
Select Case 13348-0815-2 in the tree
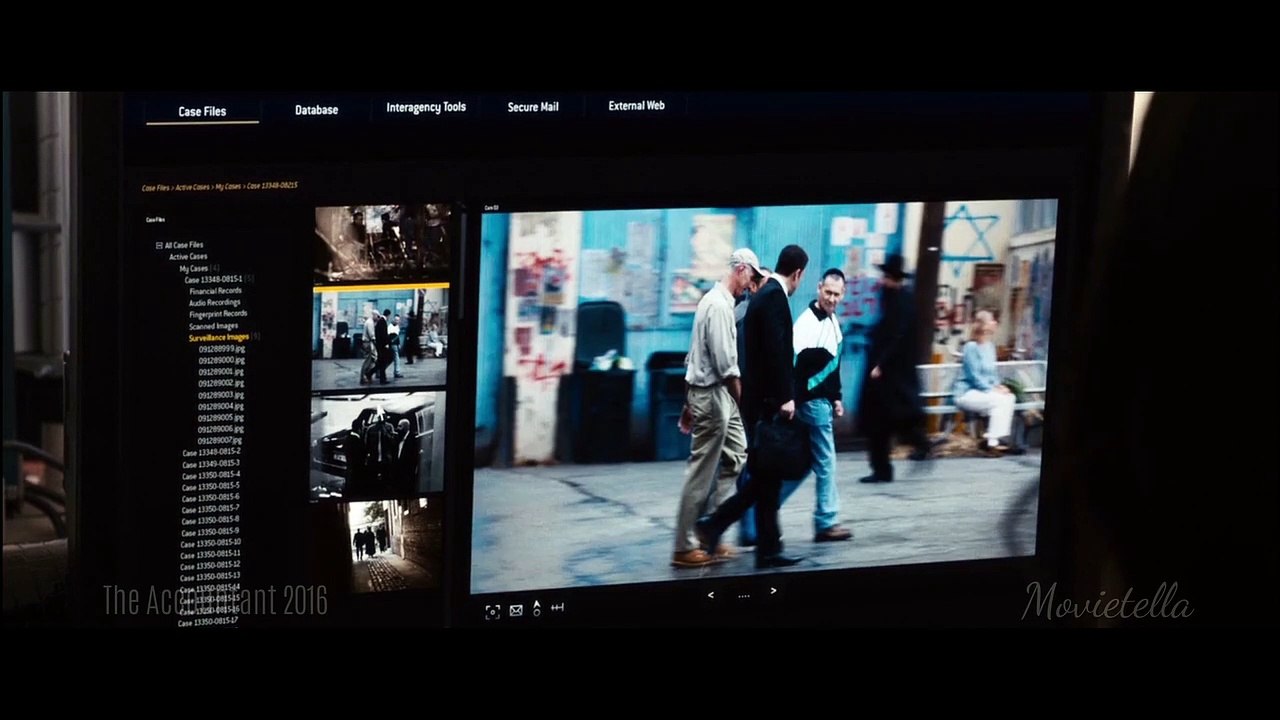[211, 452]
